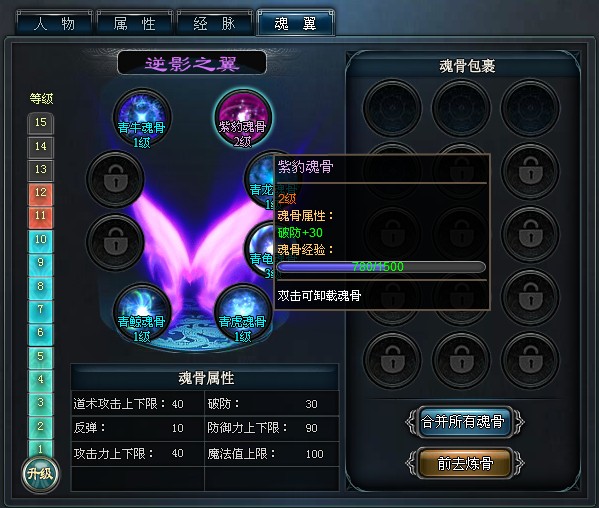The width and height of the screenshot is (599, 508).
Task: Switch to the 属性 tab
Action: click(134, 24)
